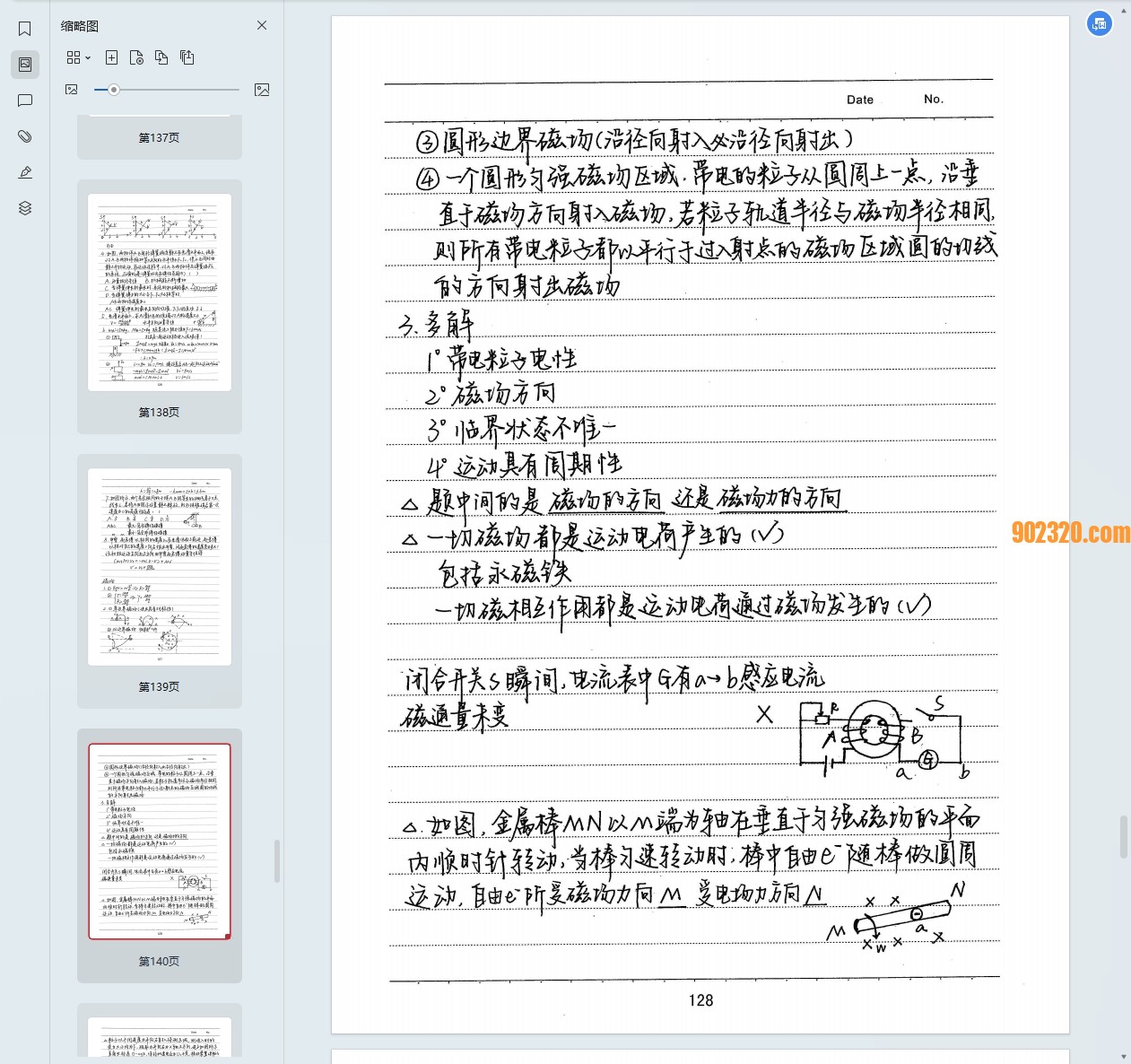Image resolution: width=1131 pixels, height=1064 pixels.
Task: Open the attachments paperclip panel
Action: (x=25, y=136)
